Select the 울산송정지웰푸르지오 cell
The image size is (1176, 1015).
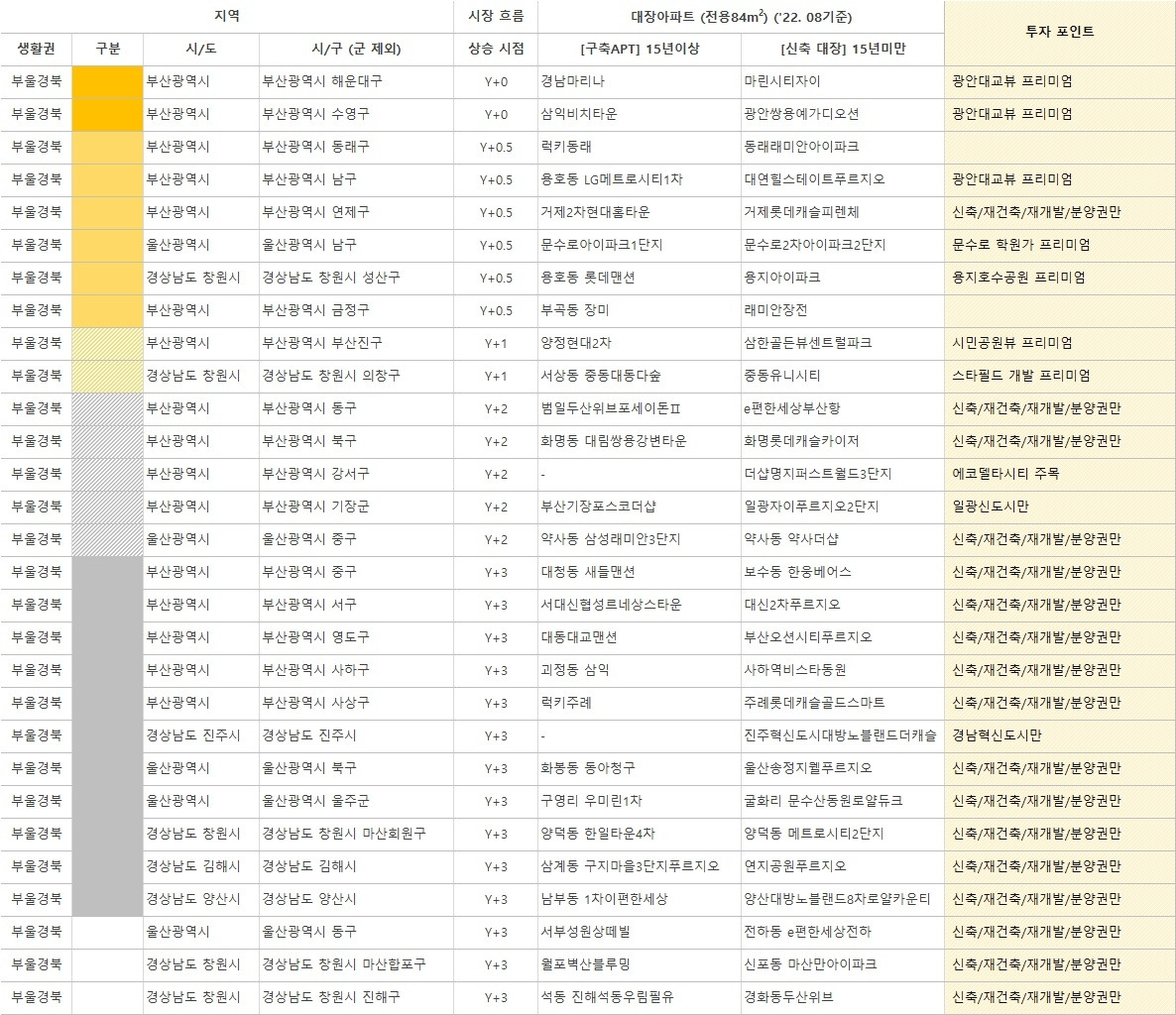(842, 768)
